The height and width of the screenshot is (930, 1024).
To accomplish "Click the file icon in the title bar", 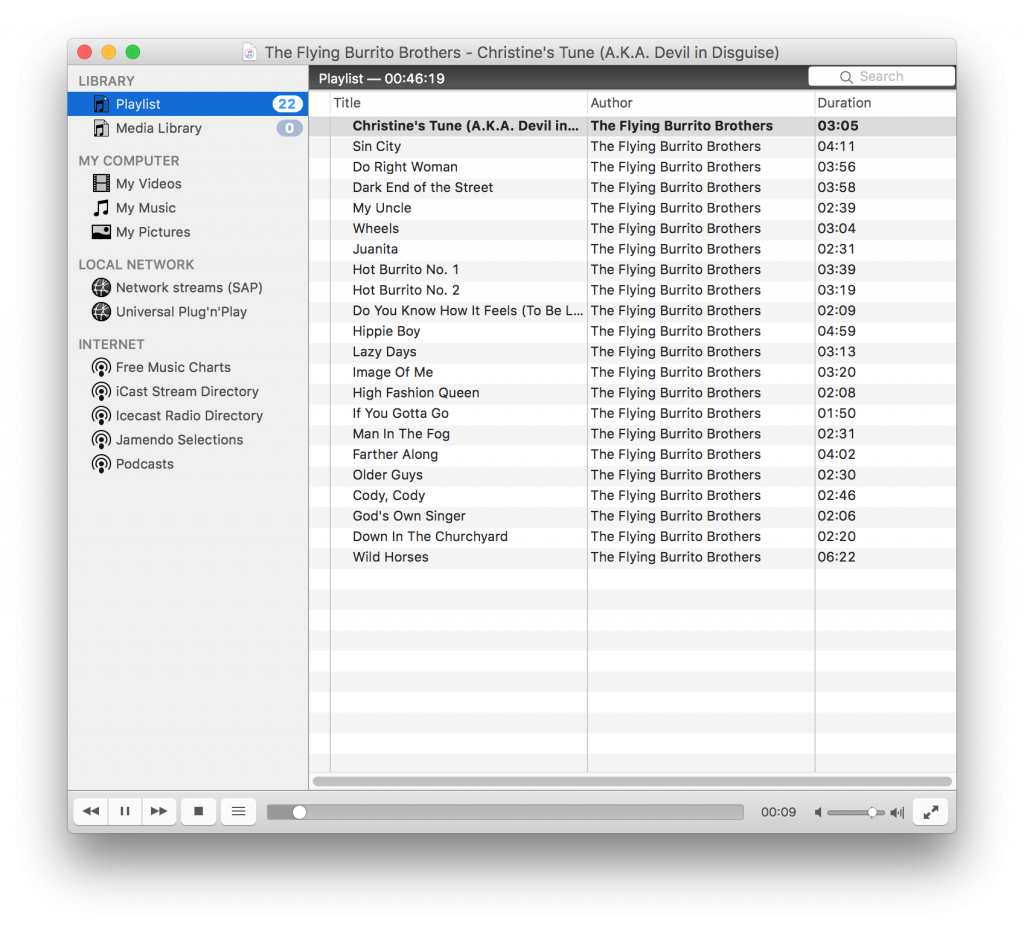I will pyautogui.click(x=249, y=52).
